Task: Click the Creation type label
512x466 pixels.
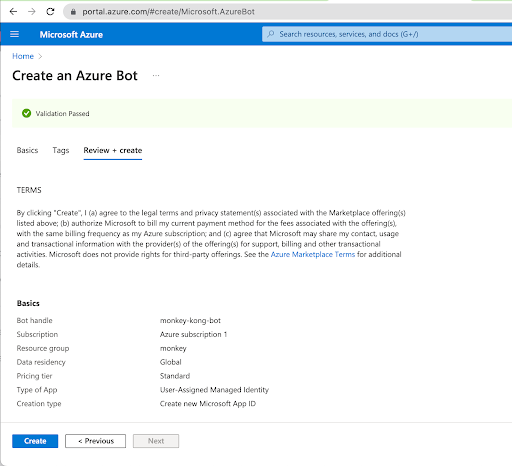Action: click(39, 404)
